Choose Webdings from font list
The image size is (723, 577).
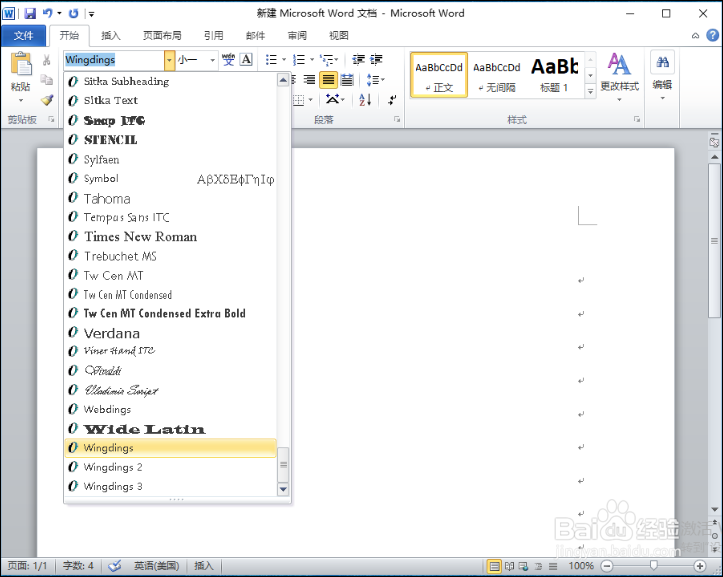click(x=171, y=410)
